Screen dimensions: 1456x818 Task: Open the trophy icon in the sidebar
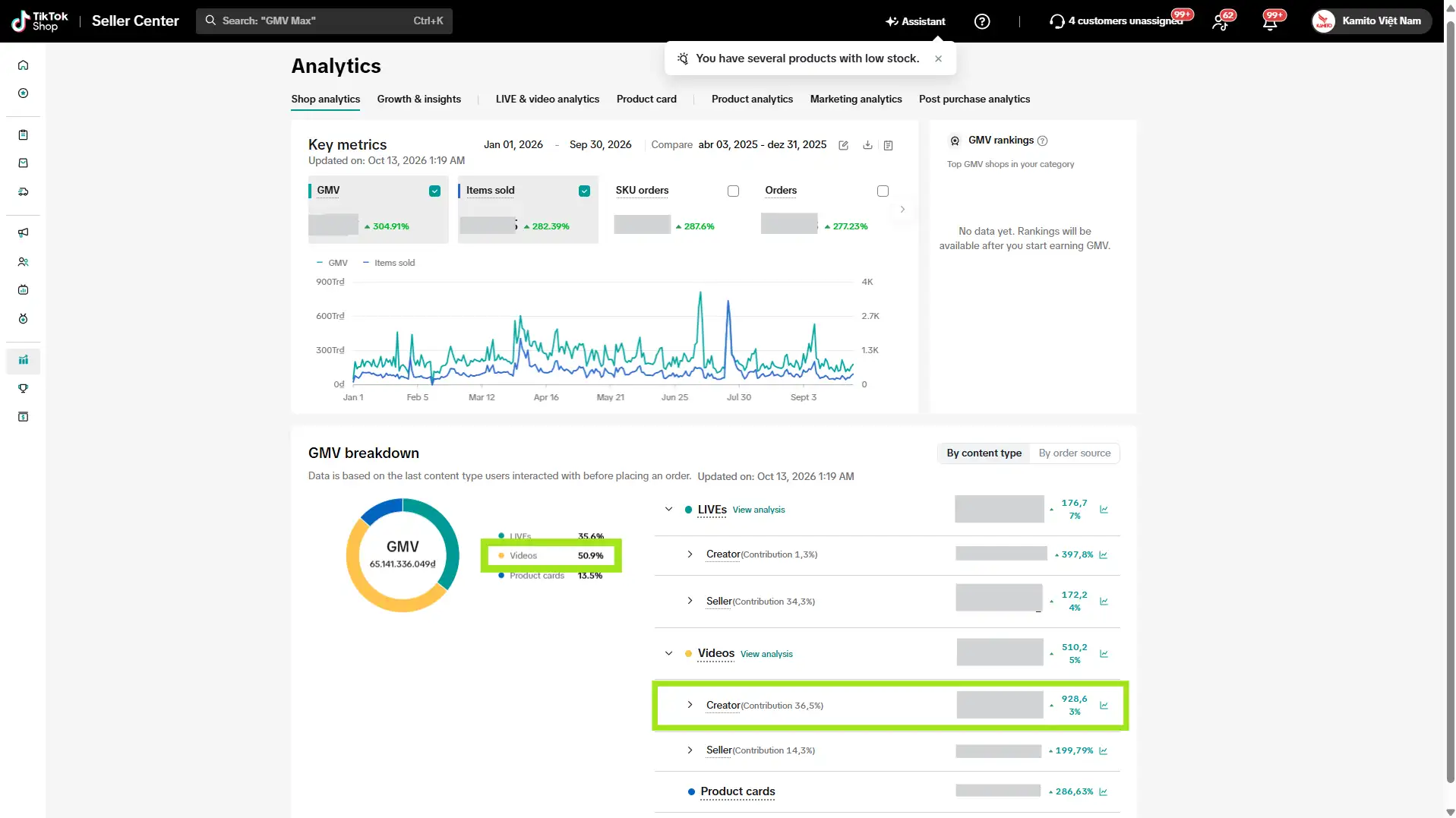click(x=24, y=389)
